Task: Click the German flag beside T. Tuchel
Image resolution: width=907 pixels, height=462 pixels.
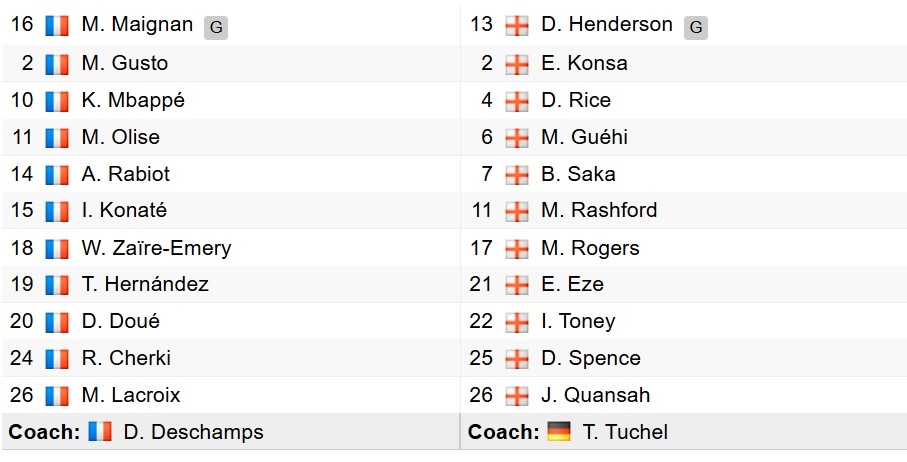Action: (x=559, y=431)
